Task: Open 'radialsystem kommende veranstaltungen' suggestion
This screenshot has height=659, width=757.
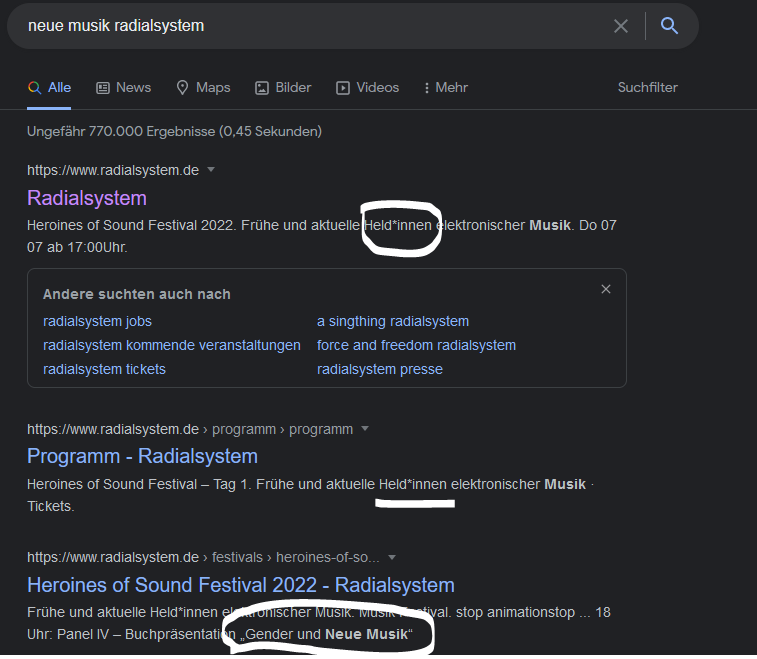Action: (171, 345)
